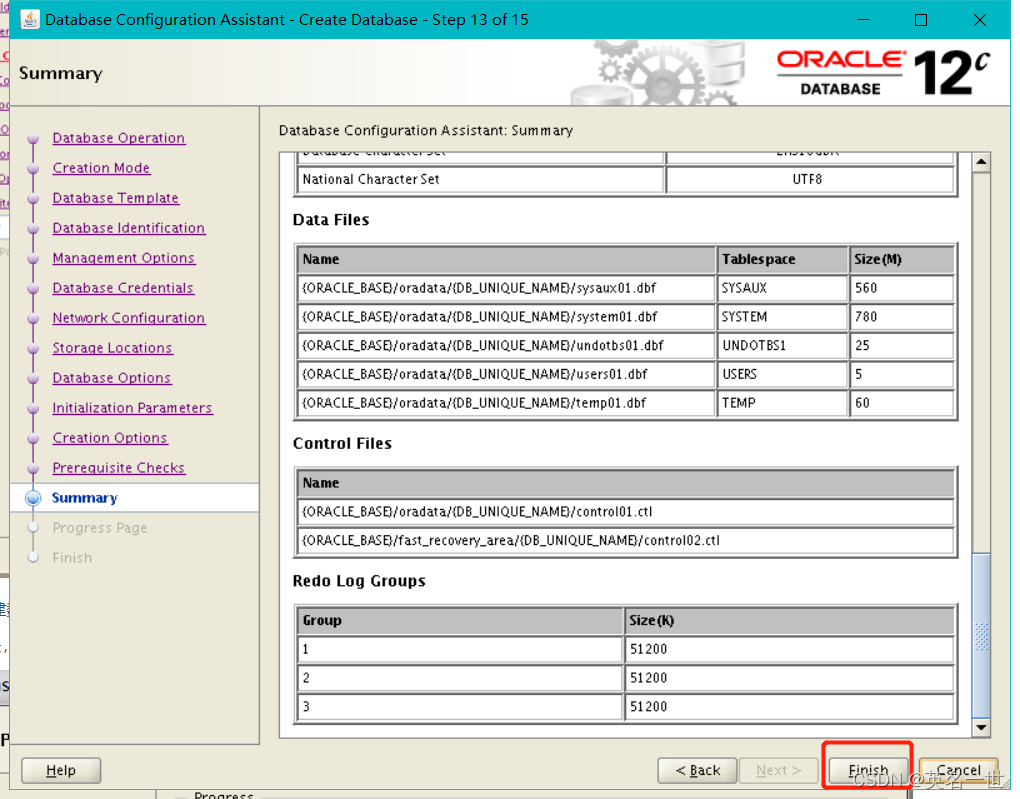The width and height of the screenshot is (1020, 799).
Task: Open Network Configuration step
Action: point(128,318)
